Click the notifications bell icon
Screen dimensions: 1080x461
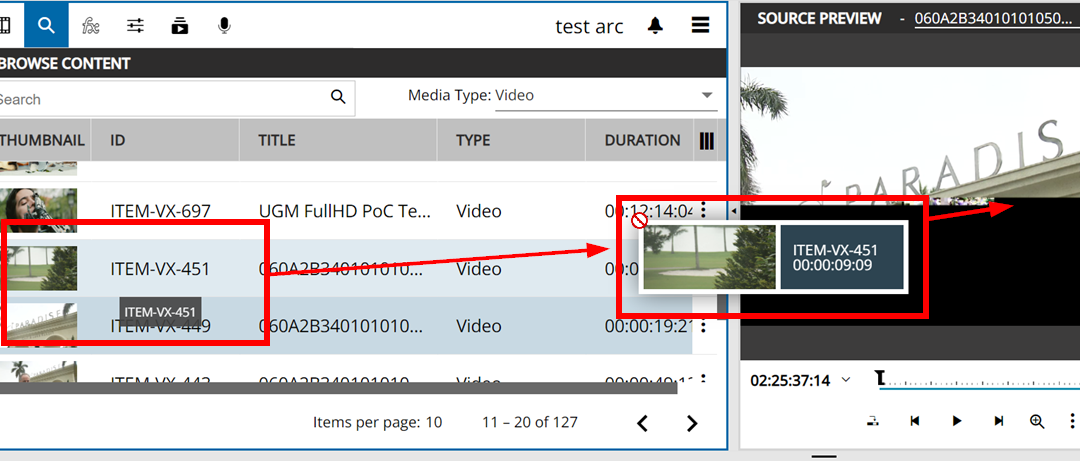pos(655,25)
